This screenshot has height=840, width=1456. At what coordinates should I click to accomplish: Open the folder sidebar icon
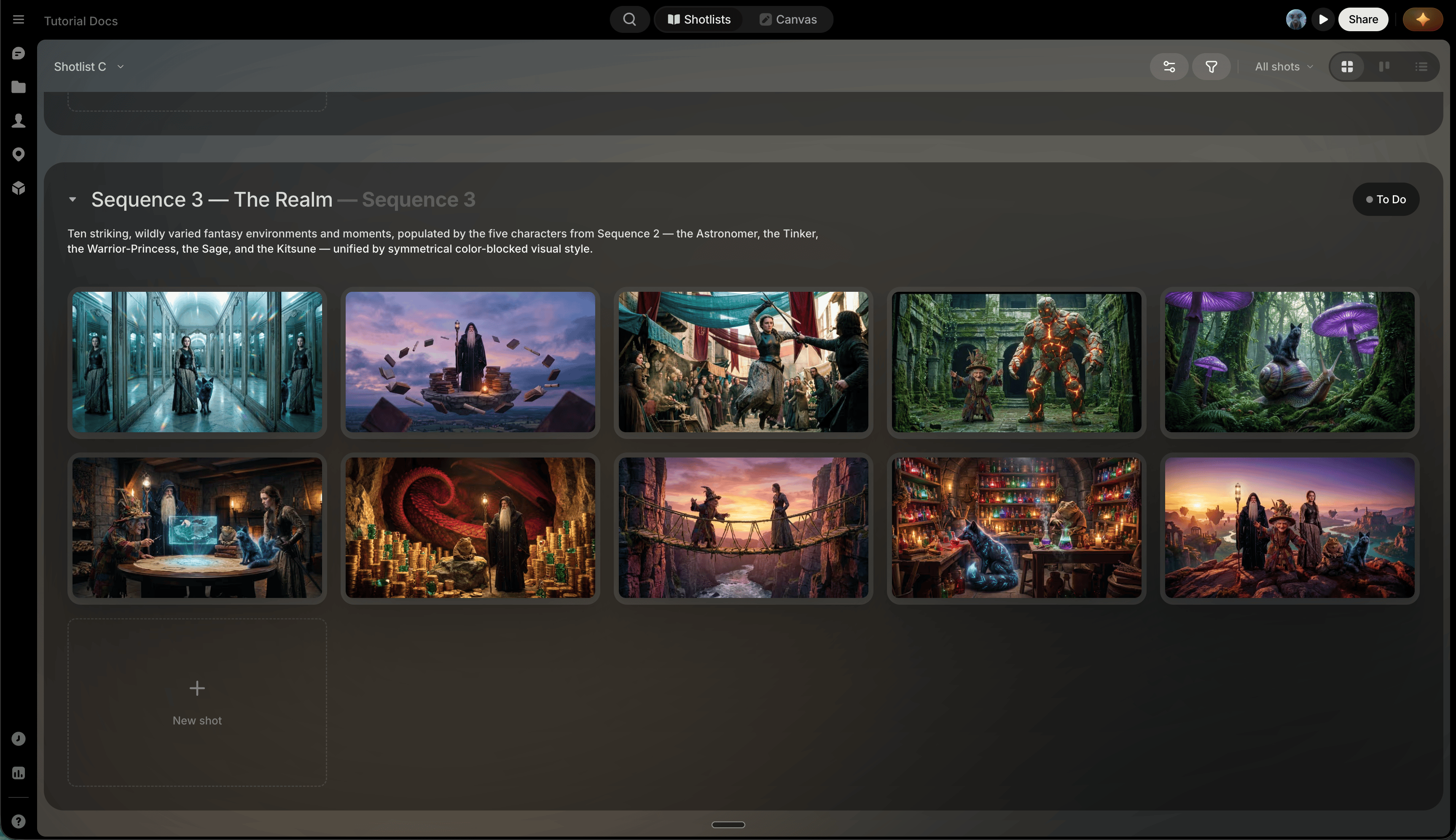coord(19,87)
